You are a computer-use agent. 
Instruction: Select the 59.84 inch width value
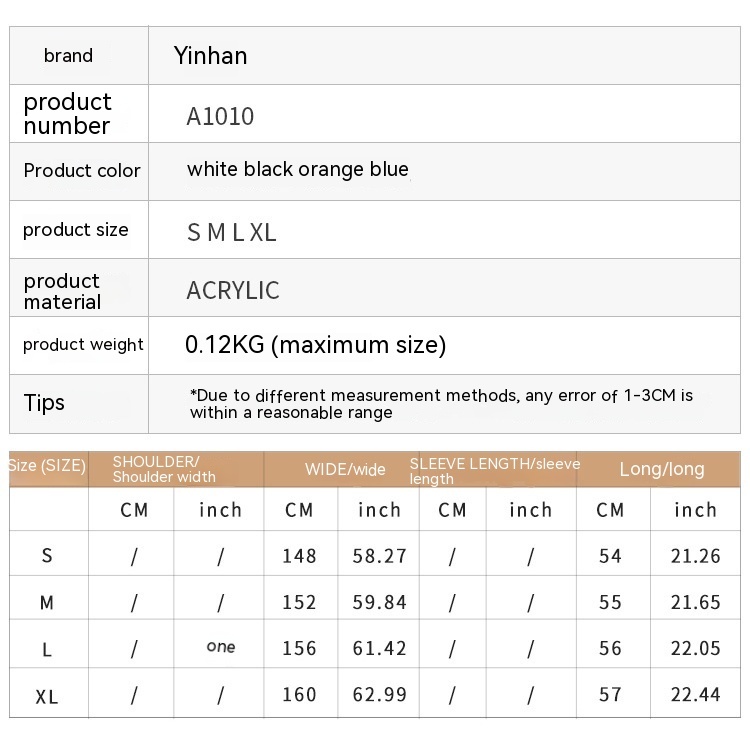(380, 602)
